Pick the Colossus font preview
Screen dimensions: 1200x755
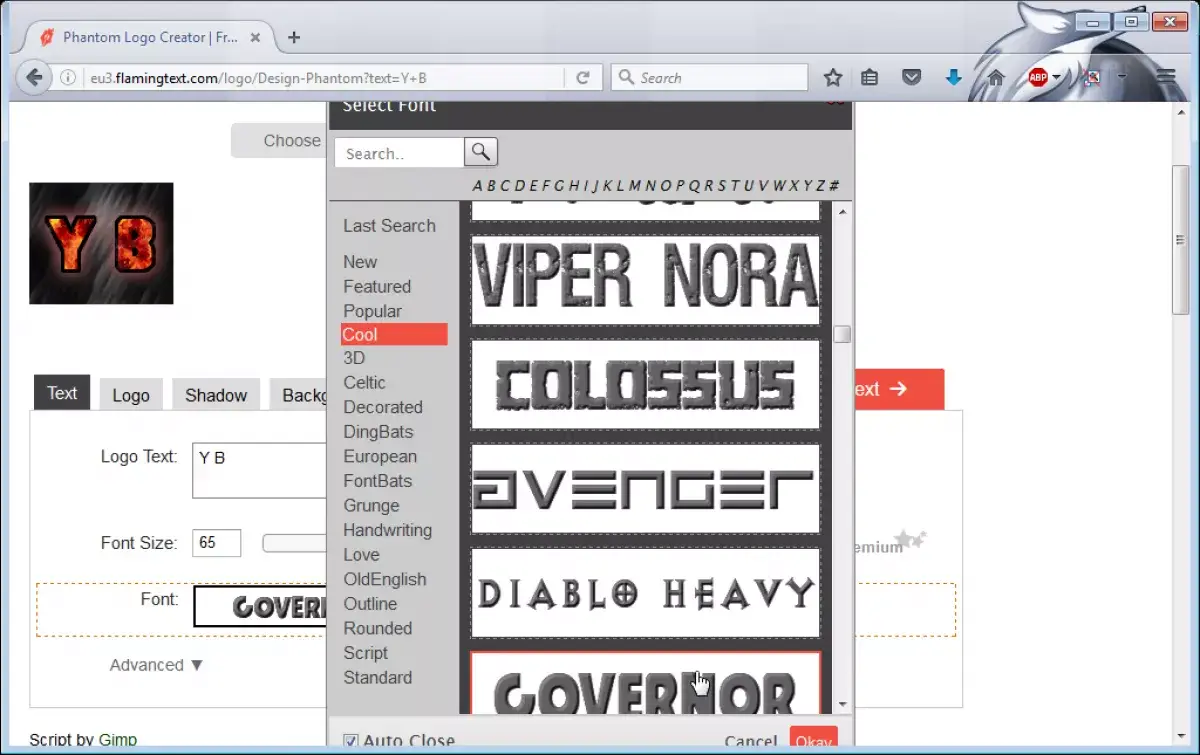coord(646,385)
